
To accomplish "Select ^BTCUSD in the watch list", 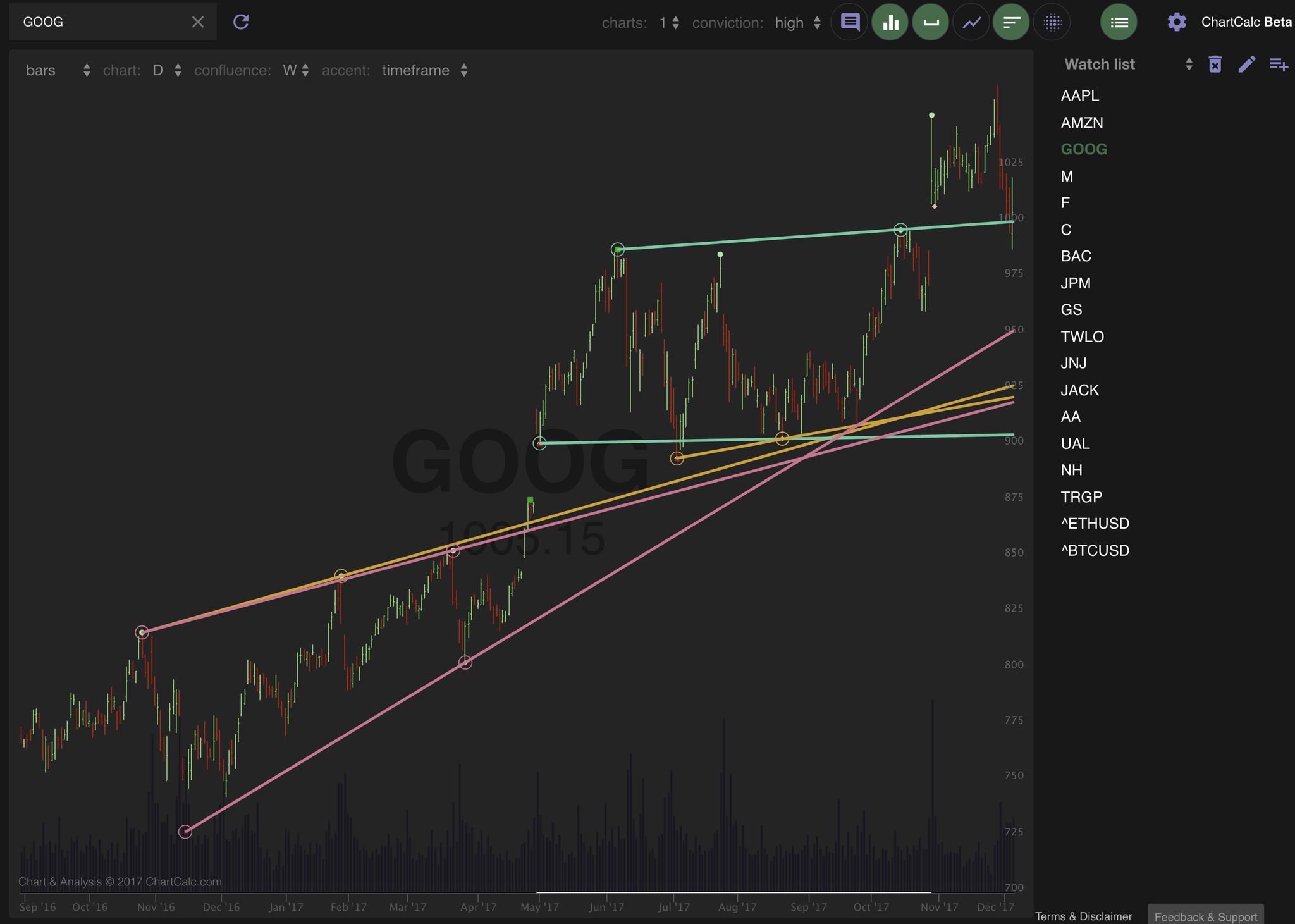I will [x=1095, y=550].
